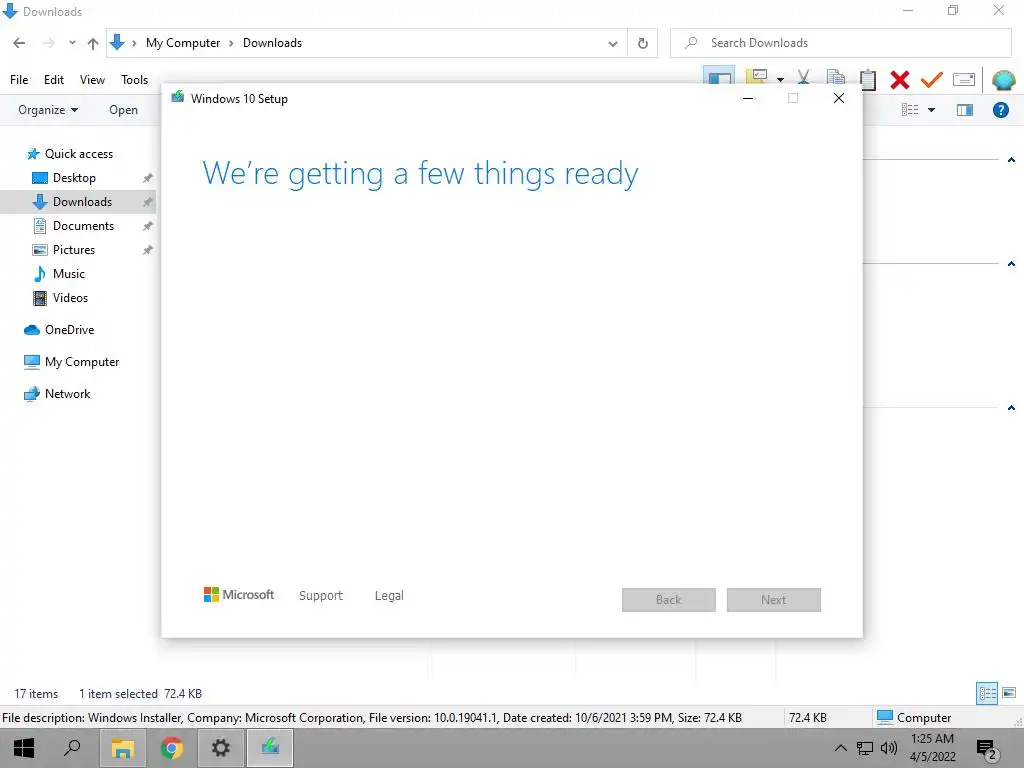Expand the address bar history dropdown
The image size is (1024, 768).
point(613,44)
